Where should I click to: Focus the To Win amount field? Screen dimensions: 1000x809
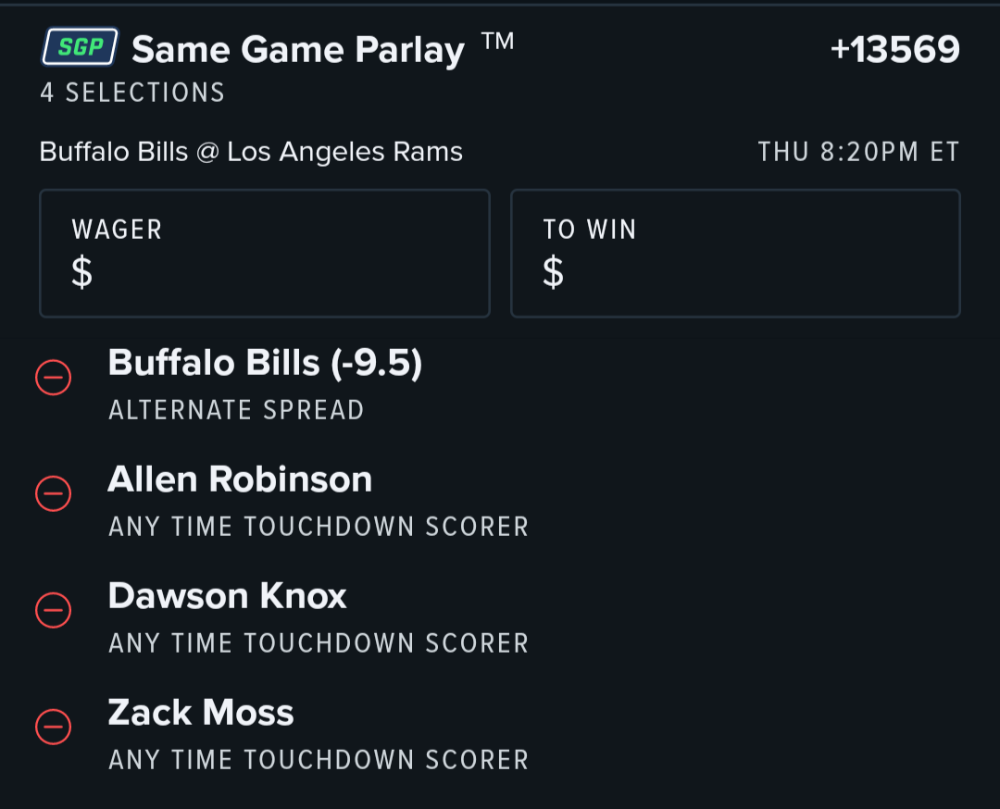coord(735,253)
